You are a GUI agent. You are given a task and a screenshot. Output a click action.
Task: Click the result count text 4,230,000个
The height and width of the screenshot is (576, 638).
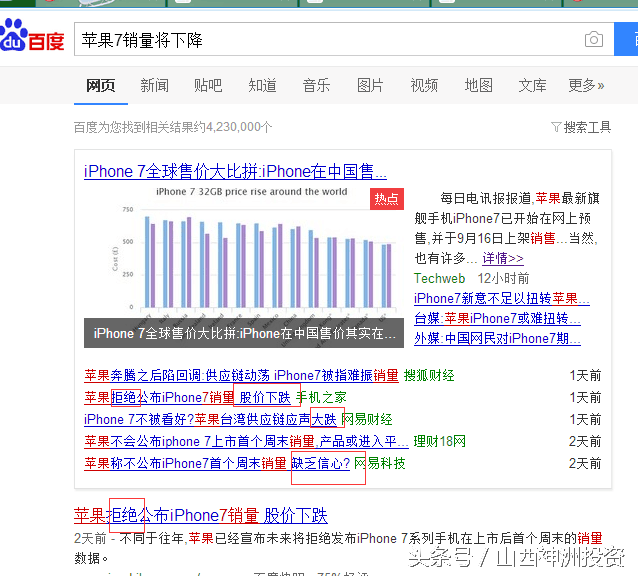pyautogui.click(x=239, y=127)
